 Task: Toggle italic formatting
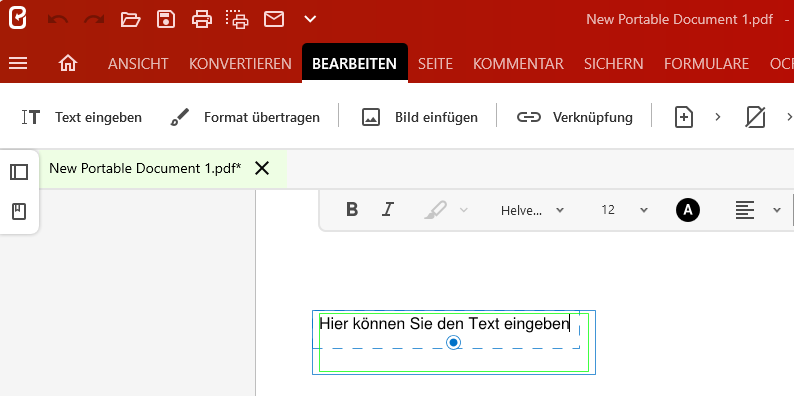388,210
